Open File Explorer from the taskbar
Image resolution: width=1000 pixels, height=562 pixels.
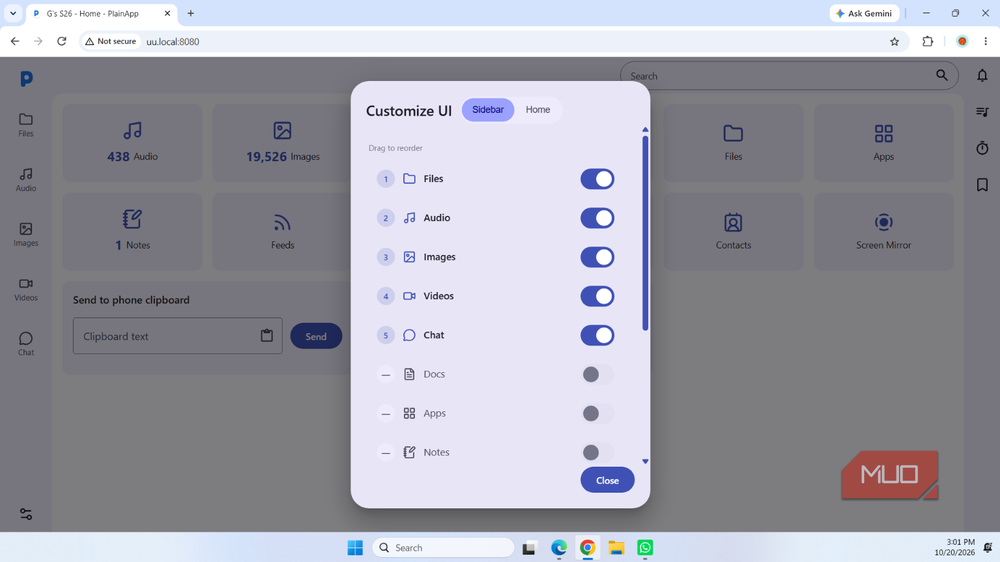pyautogui.click(x=616, y=547)
